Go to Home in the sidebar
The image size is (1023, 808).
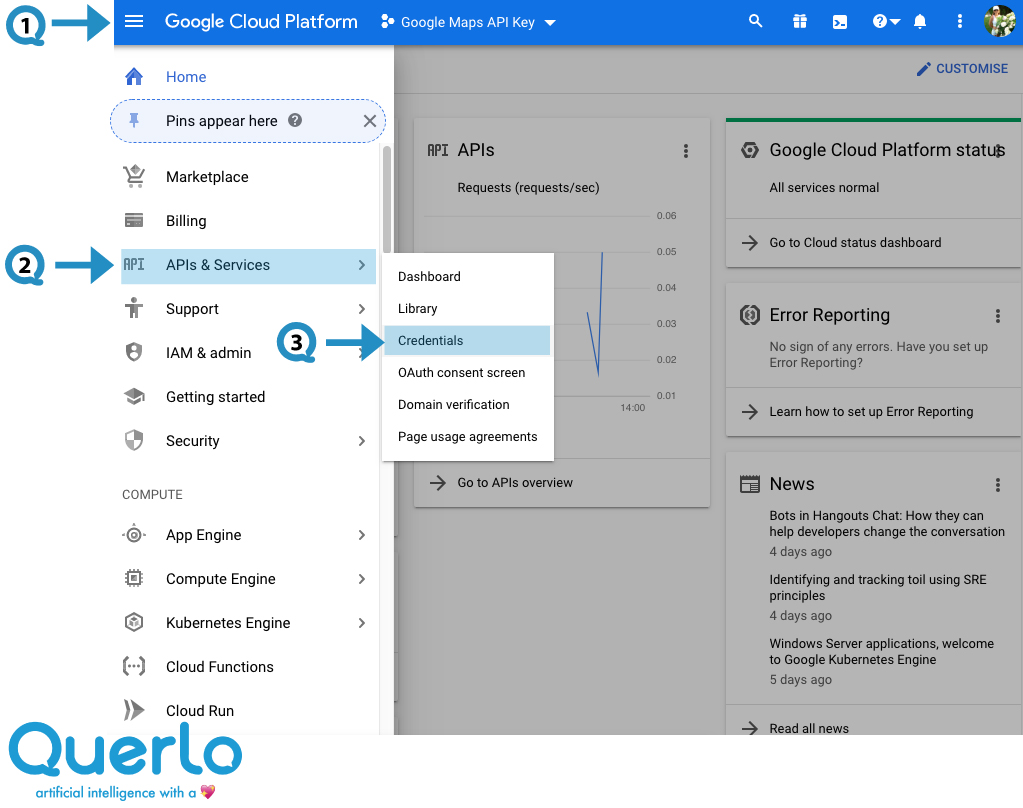pos(186,76)
